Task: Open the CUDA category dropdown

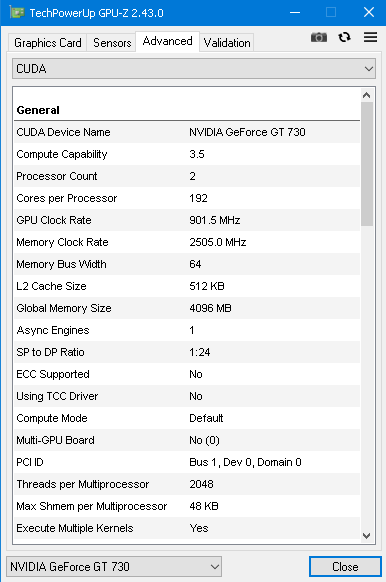Action: coord(194,69)
